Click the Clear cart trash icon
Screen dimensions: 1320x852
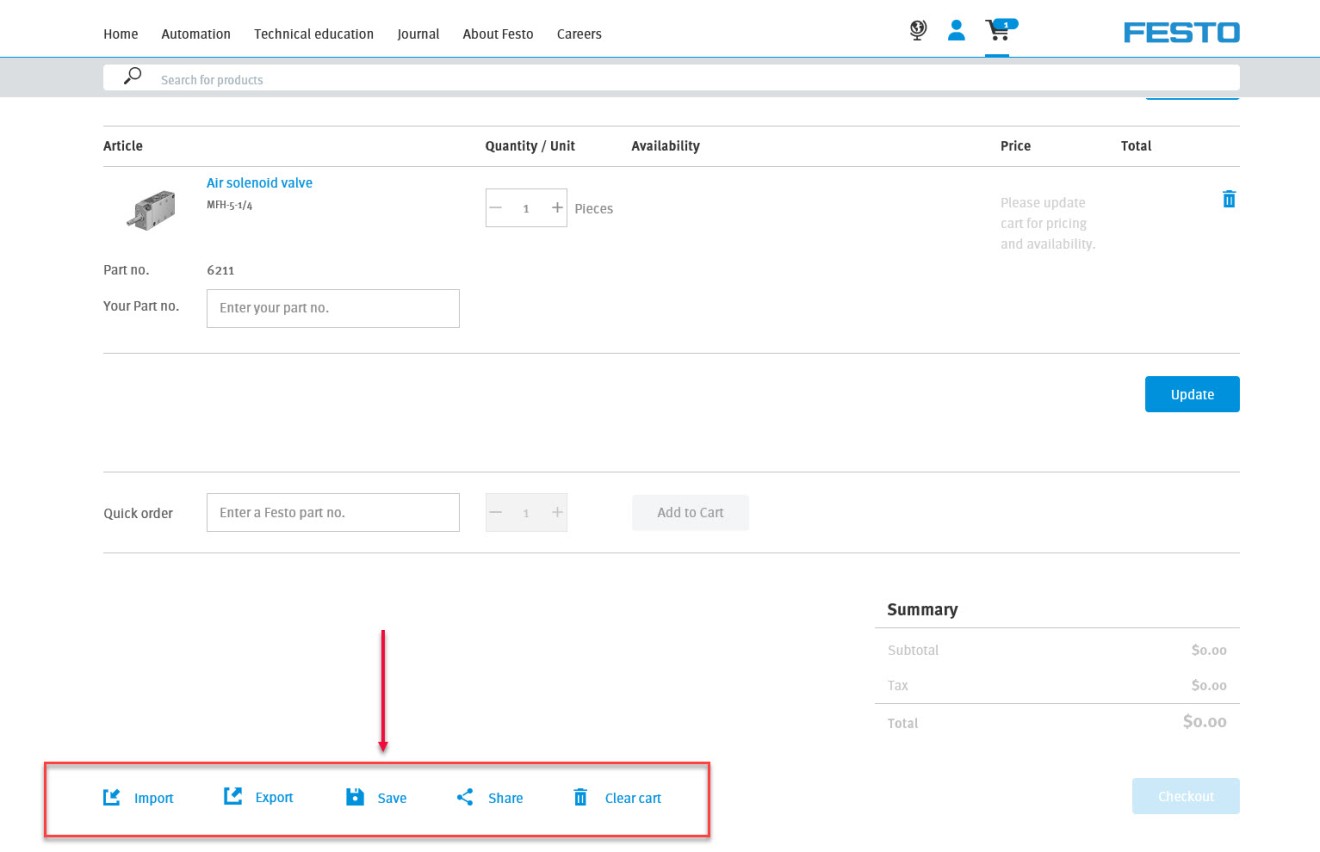coord(580,797)
